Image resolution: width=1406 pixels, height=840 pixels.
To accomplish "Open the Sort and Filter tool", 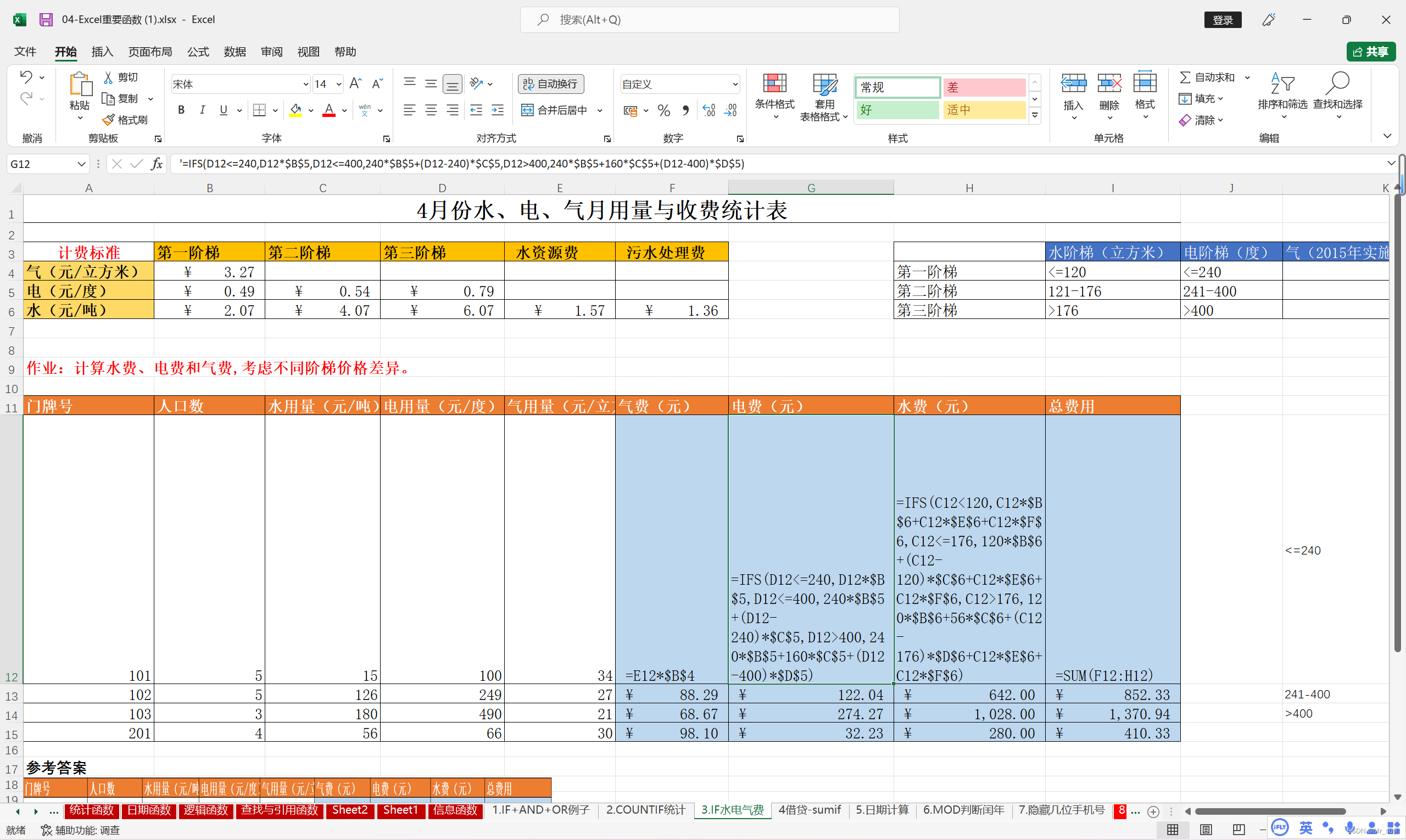I will click(x=1282, y=95).
